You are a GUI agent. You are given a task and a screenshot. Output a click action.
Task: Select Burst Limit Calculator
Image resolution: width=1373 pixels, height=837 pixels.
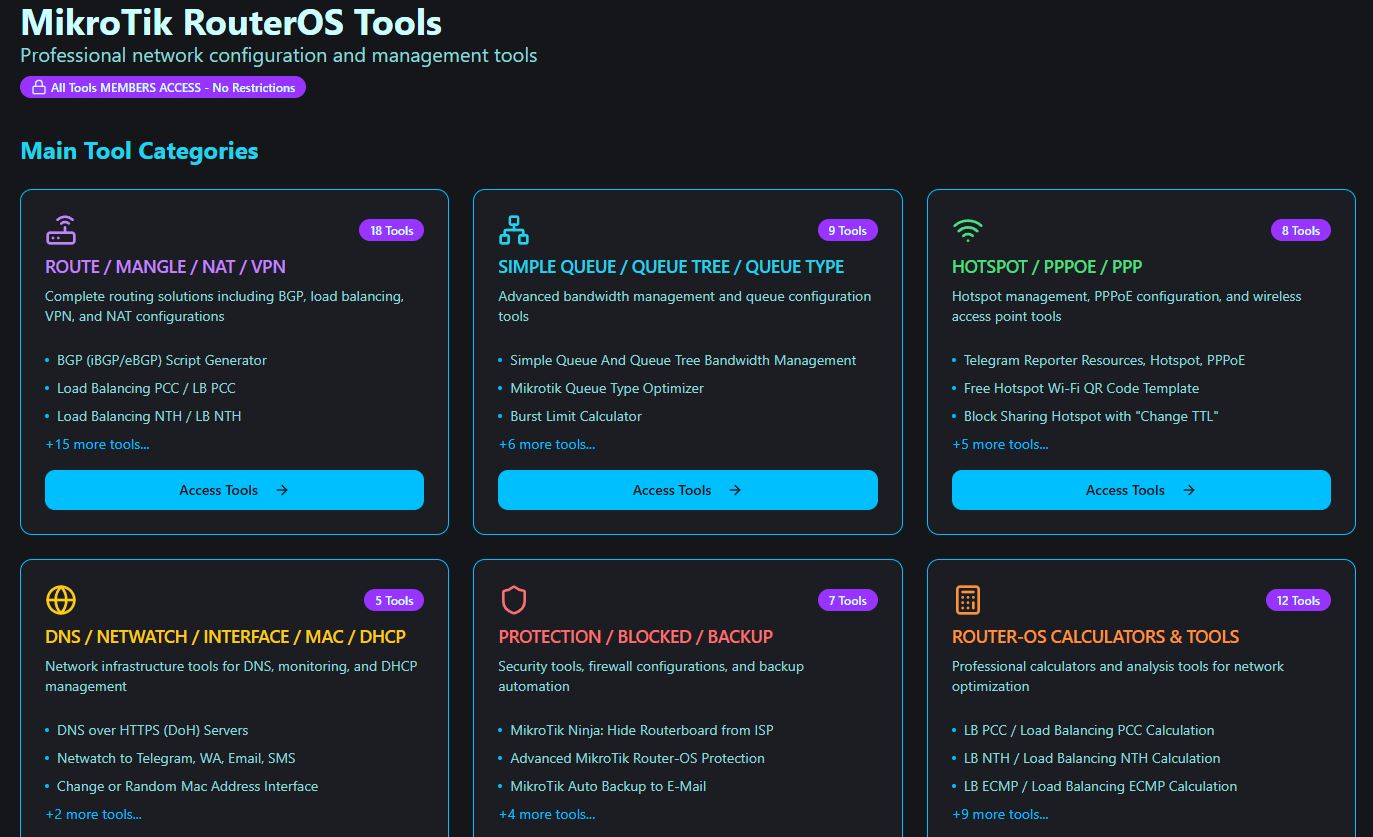pos(576,416)
